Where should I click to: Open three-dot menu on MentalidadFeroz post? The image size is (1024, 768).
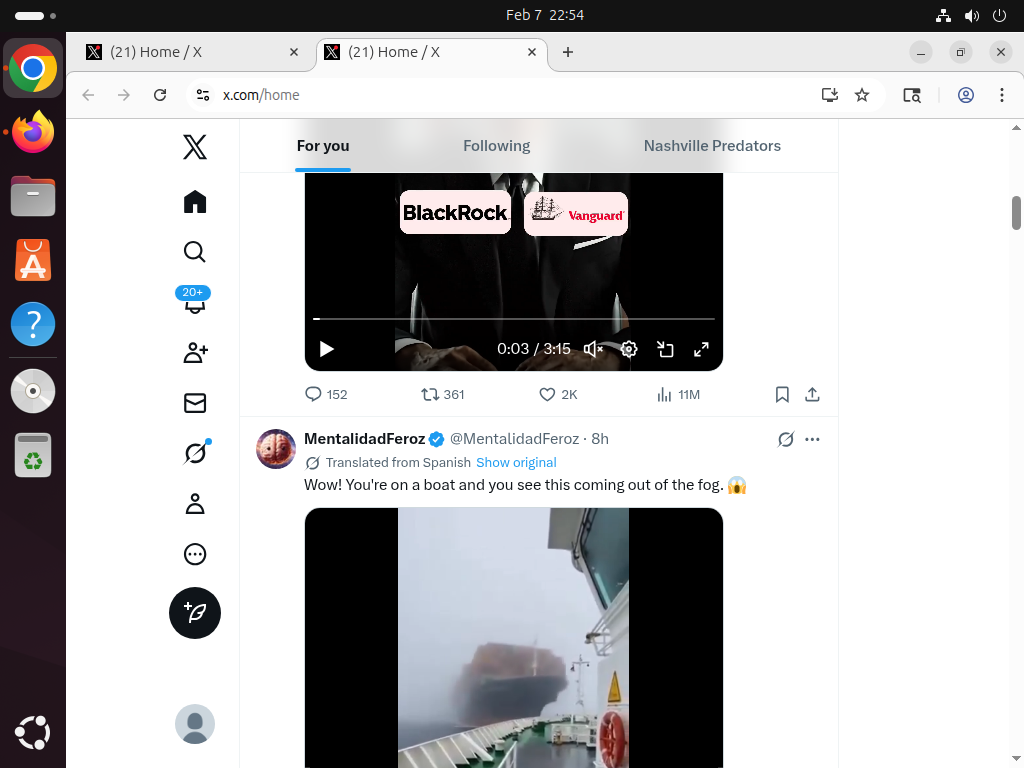pos(812,439)
